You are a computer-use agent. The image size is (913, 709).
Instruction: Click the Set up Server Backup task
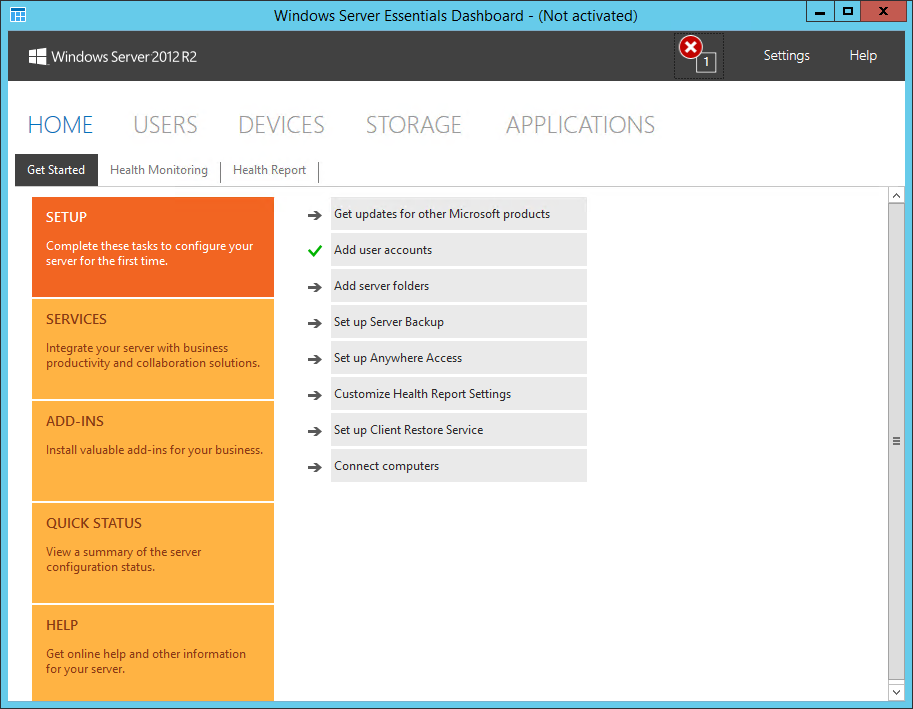pos(459,322)
